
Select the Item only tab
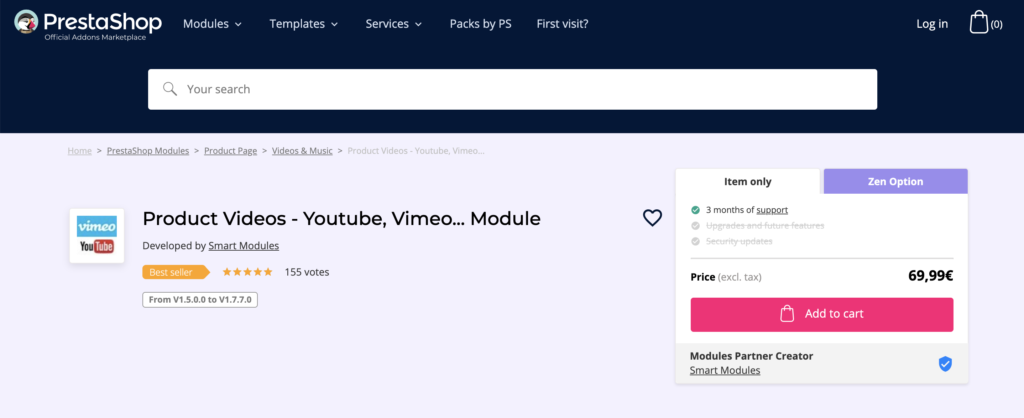pyautogui.click(x=748, y=182)
